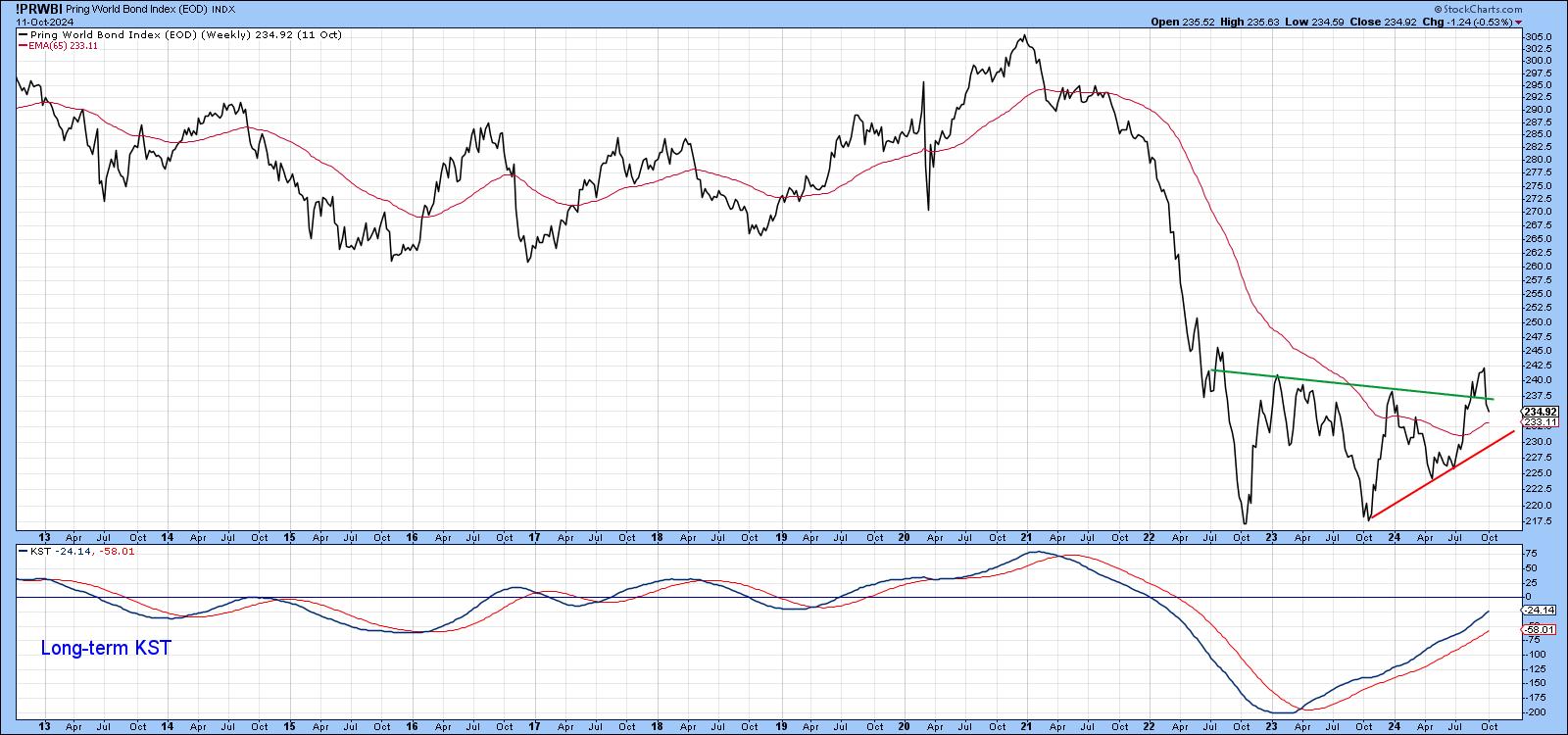Click the -24.14 KST value tag
1568x735 pixels.
click(x=1540, y=610)
